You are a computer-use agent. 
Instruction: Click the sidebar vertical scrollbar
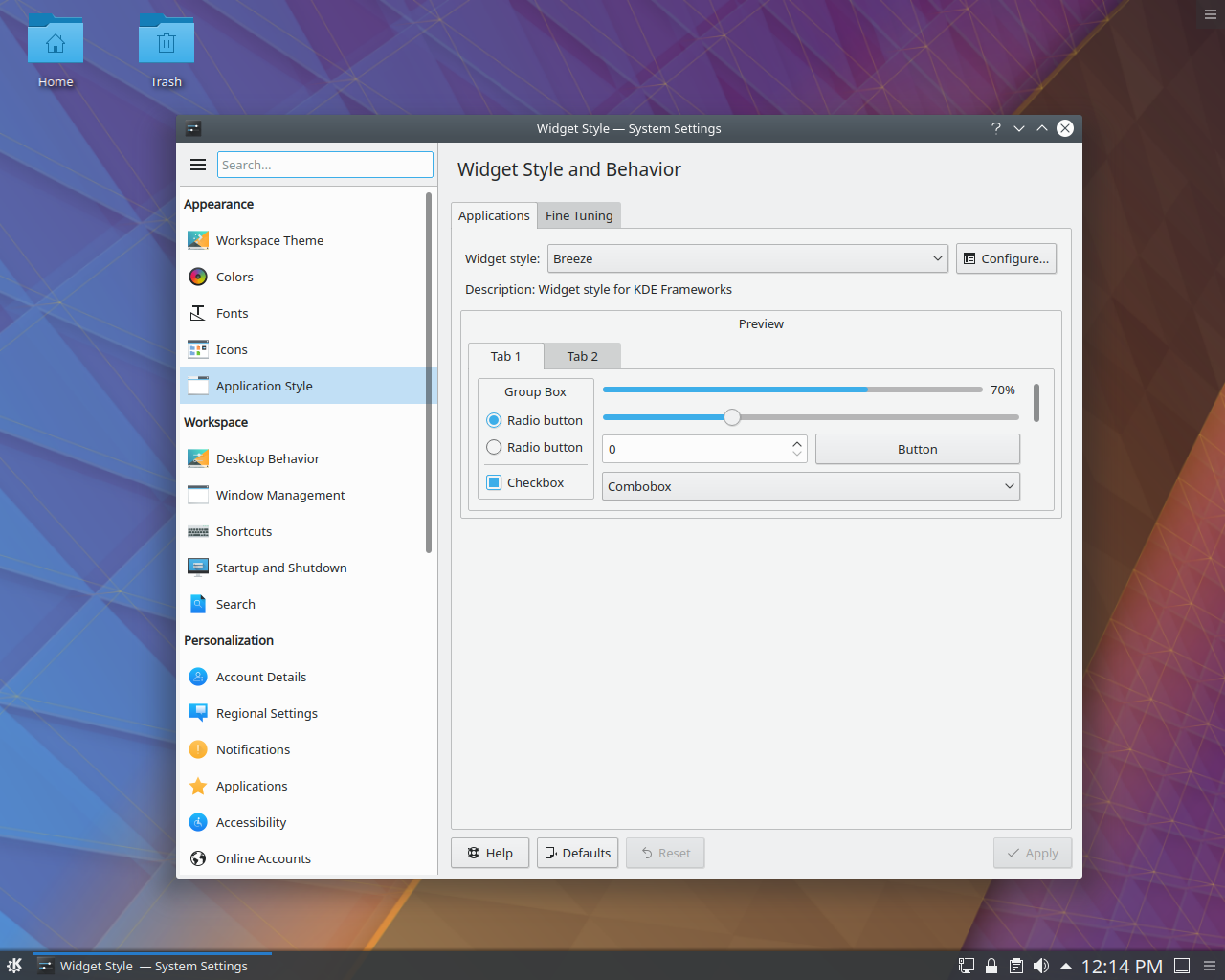(x=429, y=373)
